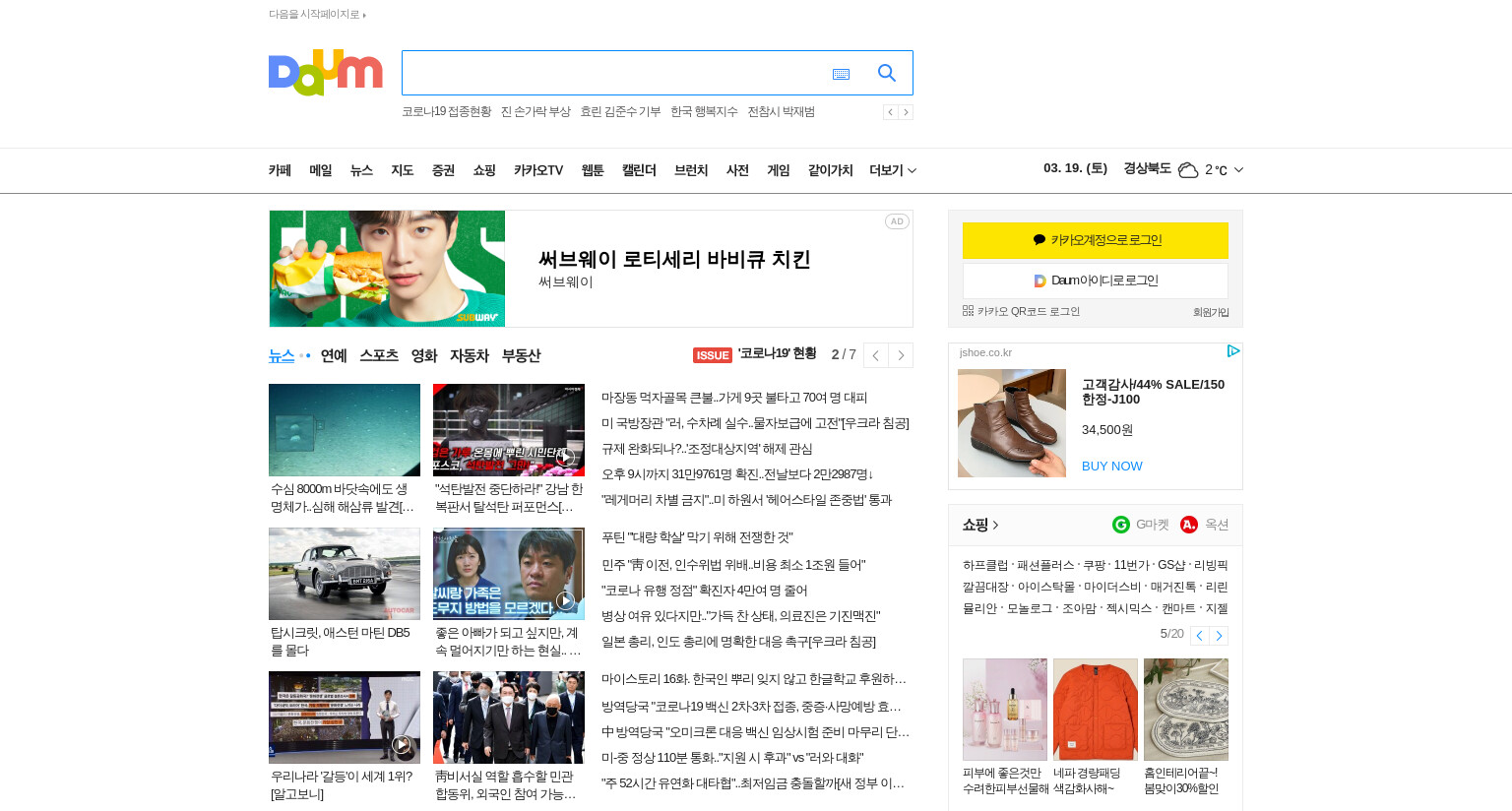Expand the 더보기 menu
The height and width of the screenshot is (811, 1512).
[893, 170]
